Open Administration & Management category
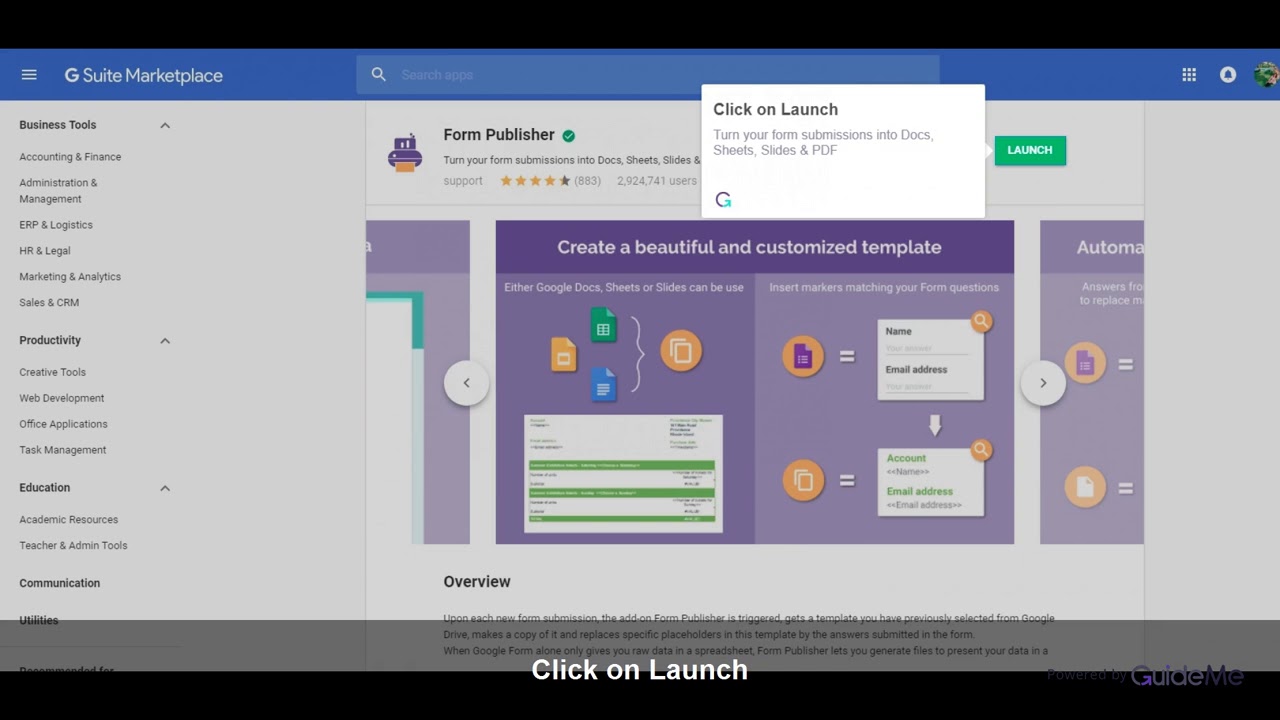This screenshot has width=1280, height=720. (58, 191)
